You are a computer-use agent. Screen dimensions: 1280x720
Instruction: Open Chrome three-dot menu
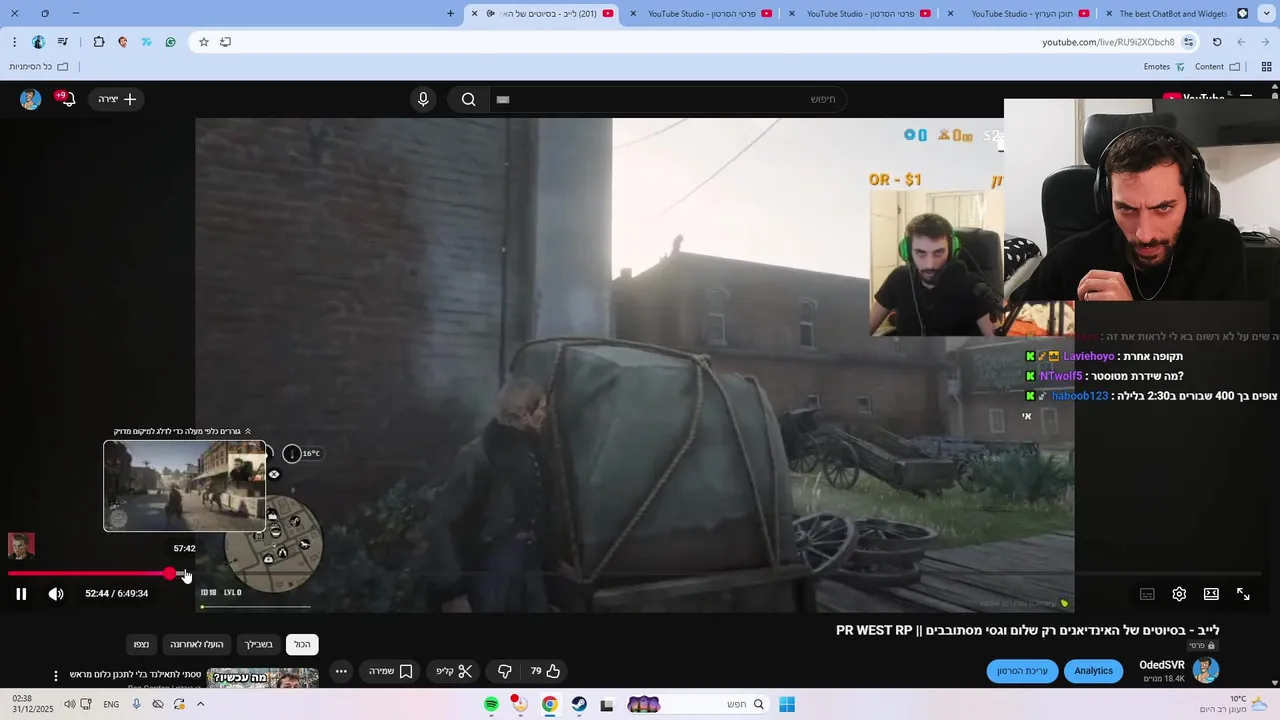pyautogui.click(x=14, y=42)
